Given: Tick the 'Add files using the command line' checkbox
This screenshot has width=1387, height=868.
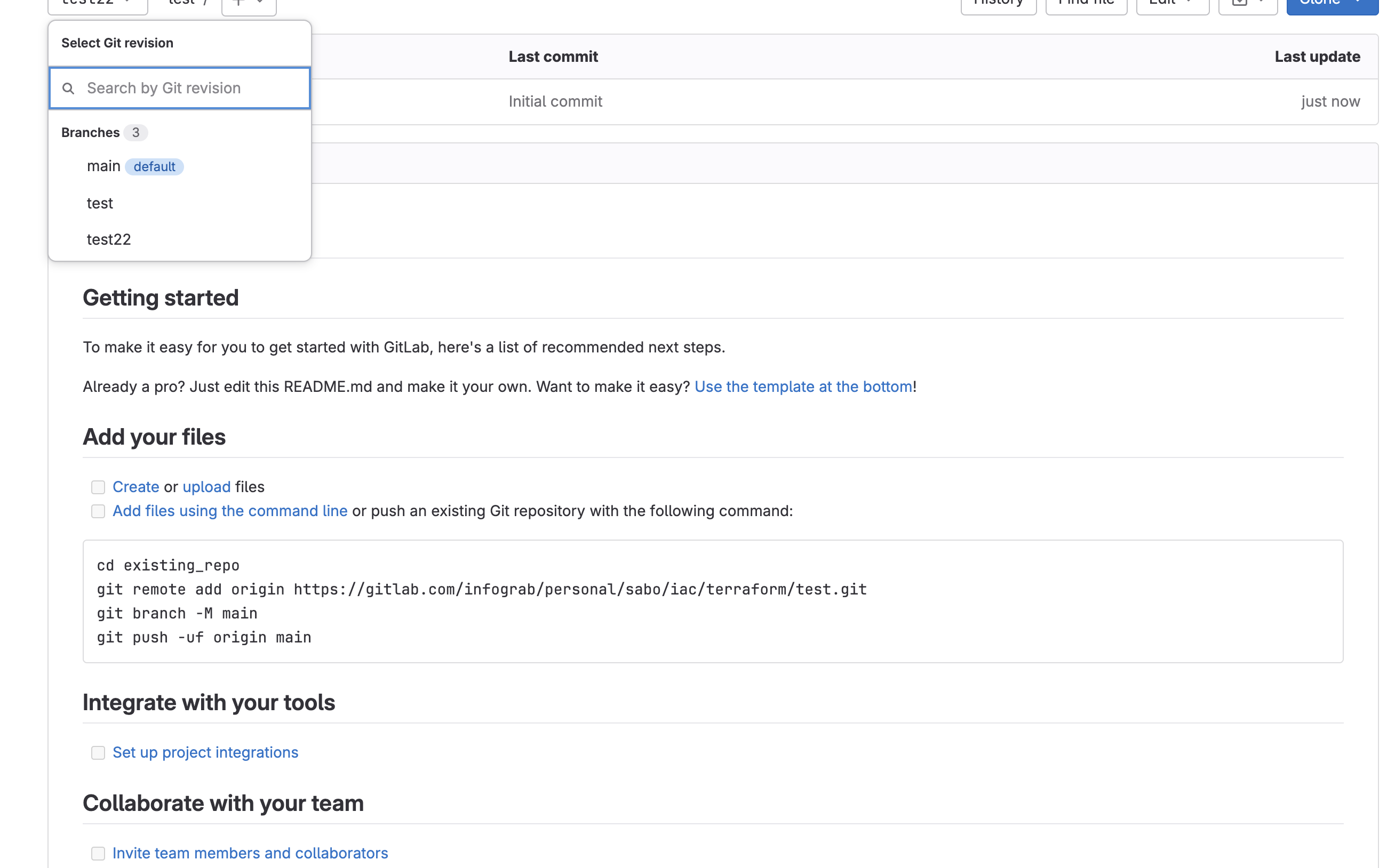Looking at the screenshot, I should pyautogui.click(x=98, y=511).
